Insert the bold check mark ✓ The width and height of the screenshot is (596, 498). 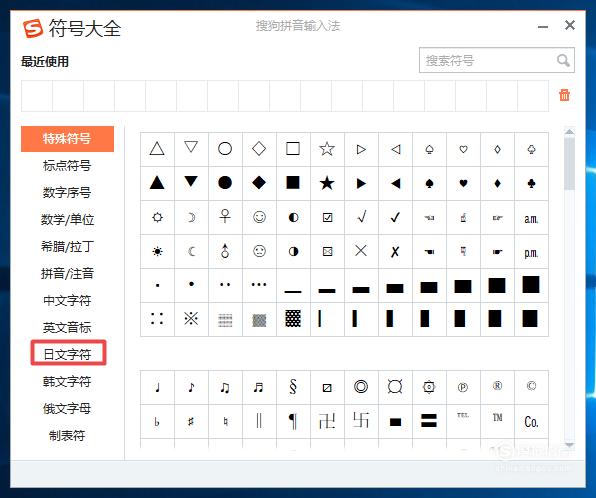pos(395,217)
